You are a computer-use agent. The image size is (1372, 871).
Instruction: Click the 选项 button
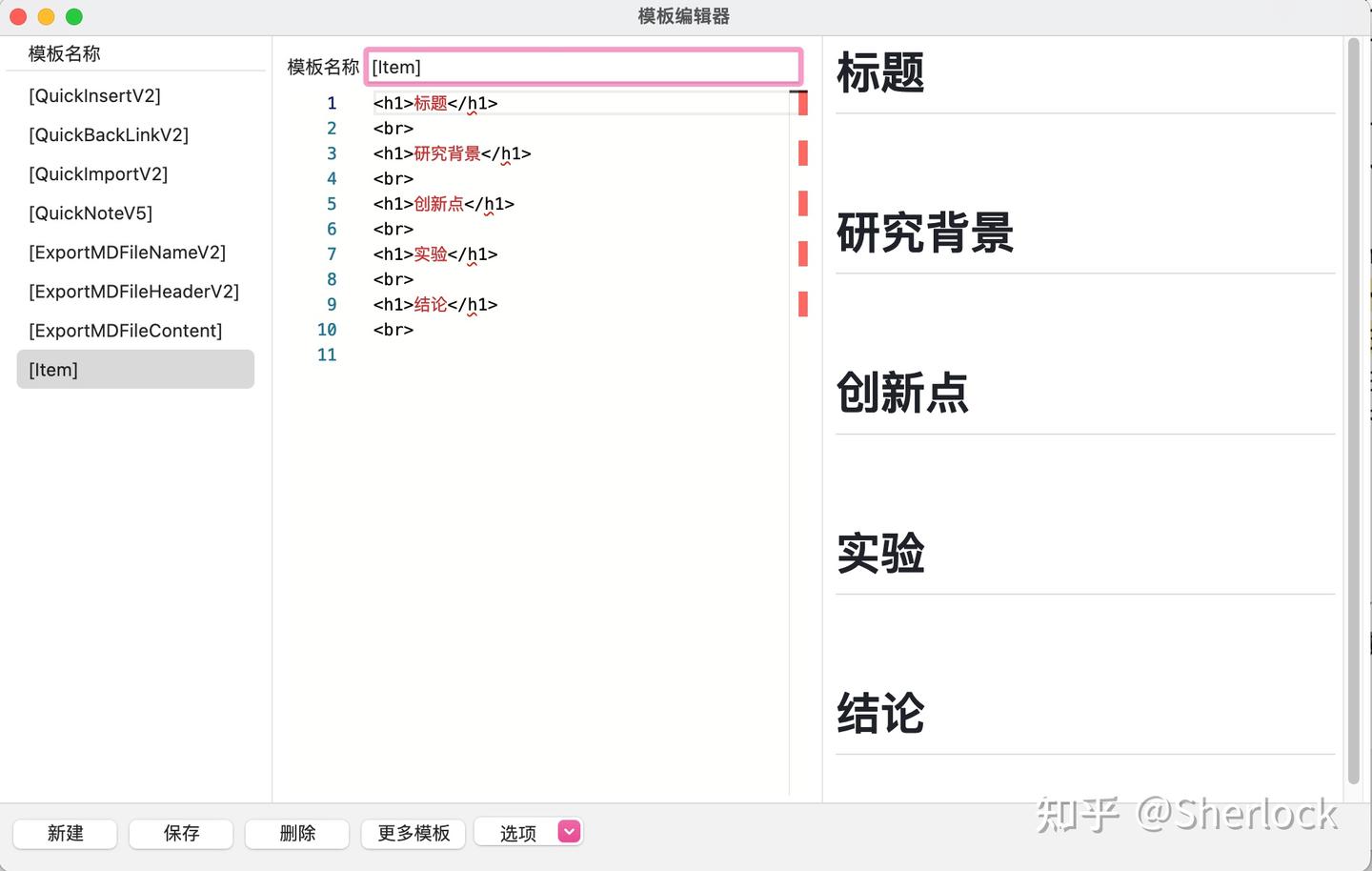point(517,834)
